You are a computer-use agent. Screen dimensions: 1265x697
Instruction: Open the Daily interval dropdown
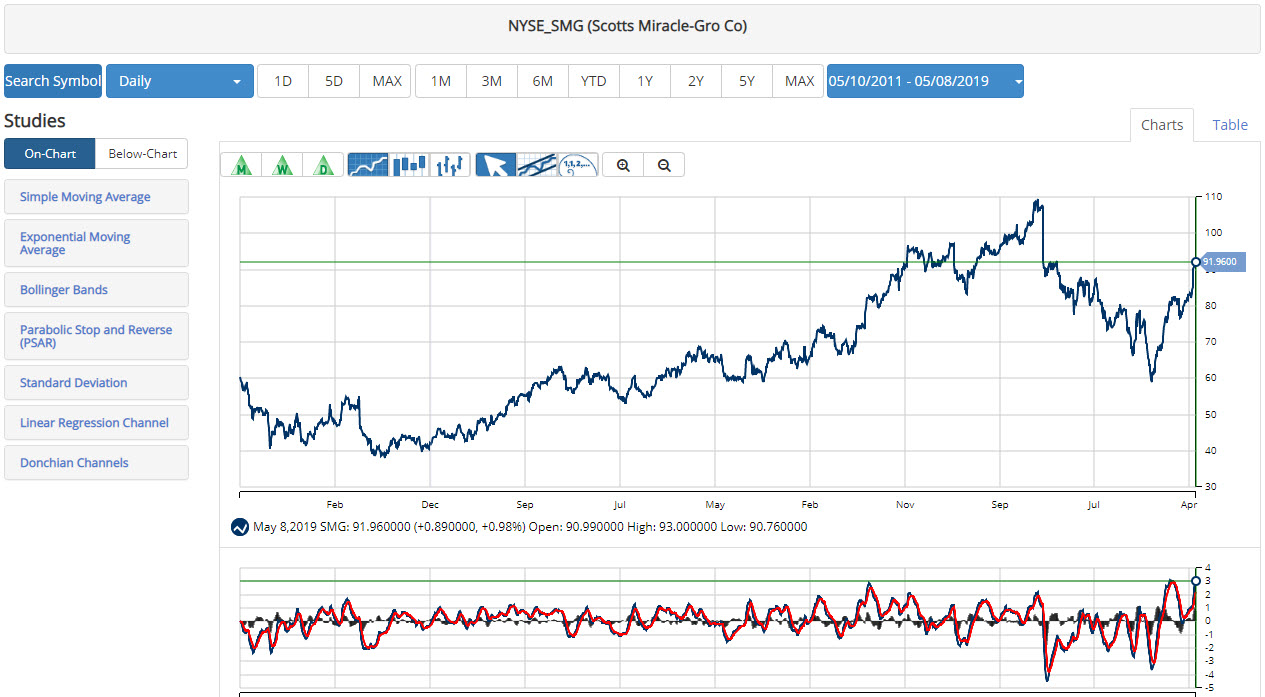tap(180, 81)
